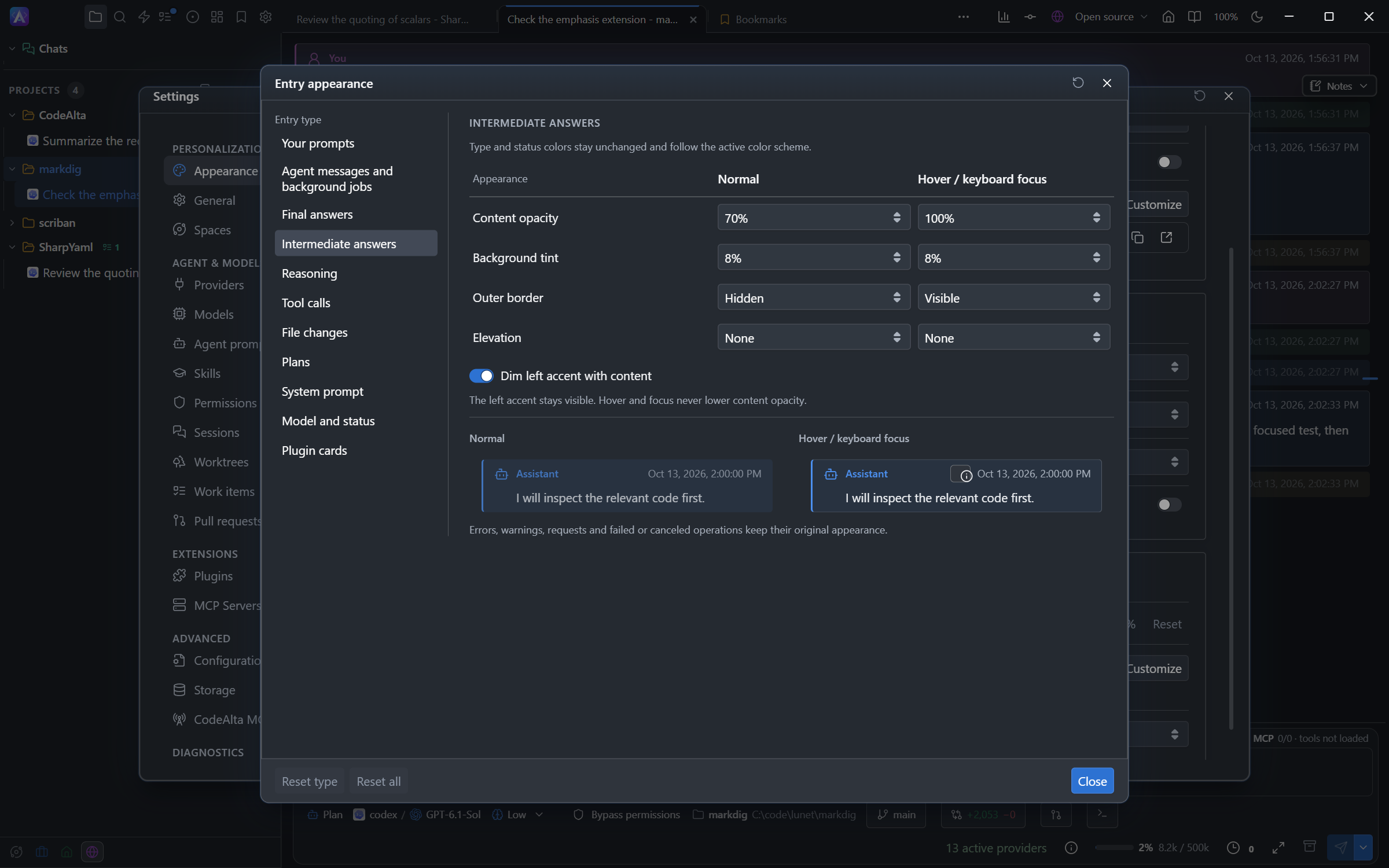Toggle dark mode with the moon icon
Screen dimensions: 1389x868
[x=1256, y=17]
